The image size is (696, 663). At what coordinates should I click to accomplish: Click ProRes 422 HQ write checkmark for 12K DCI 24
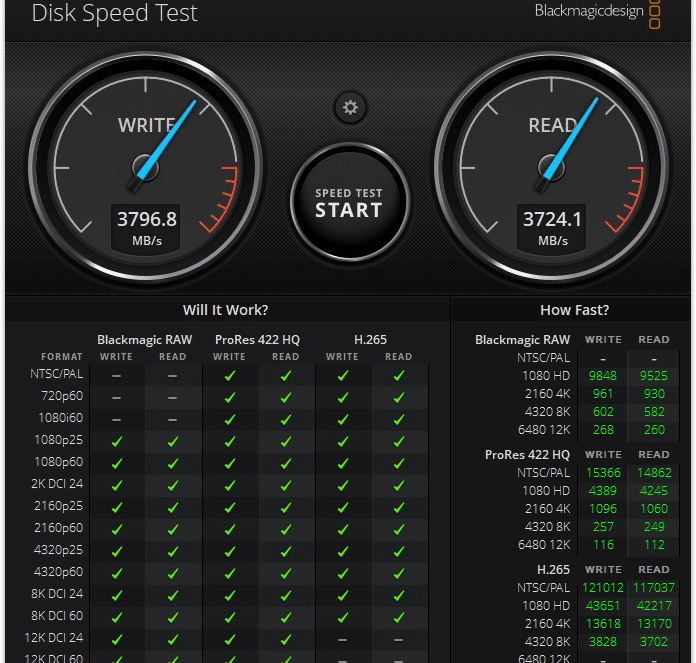229,639
